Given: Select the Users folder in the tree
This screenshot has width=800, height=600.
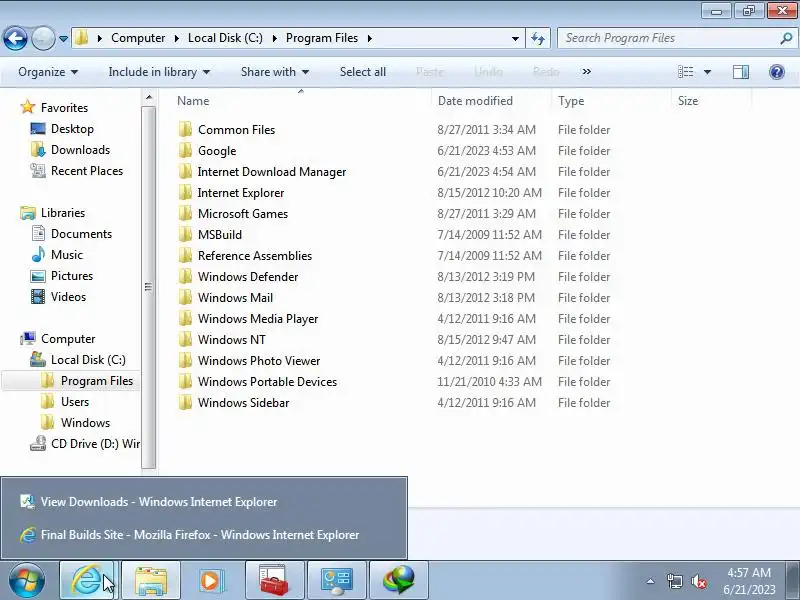Looking at the screenshot, I should click(x=65, y=401).
